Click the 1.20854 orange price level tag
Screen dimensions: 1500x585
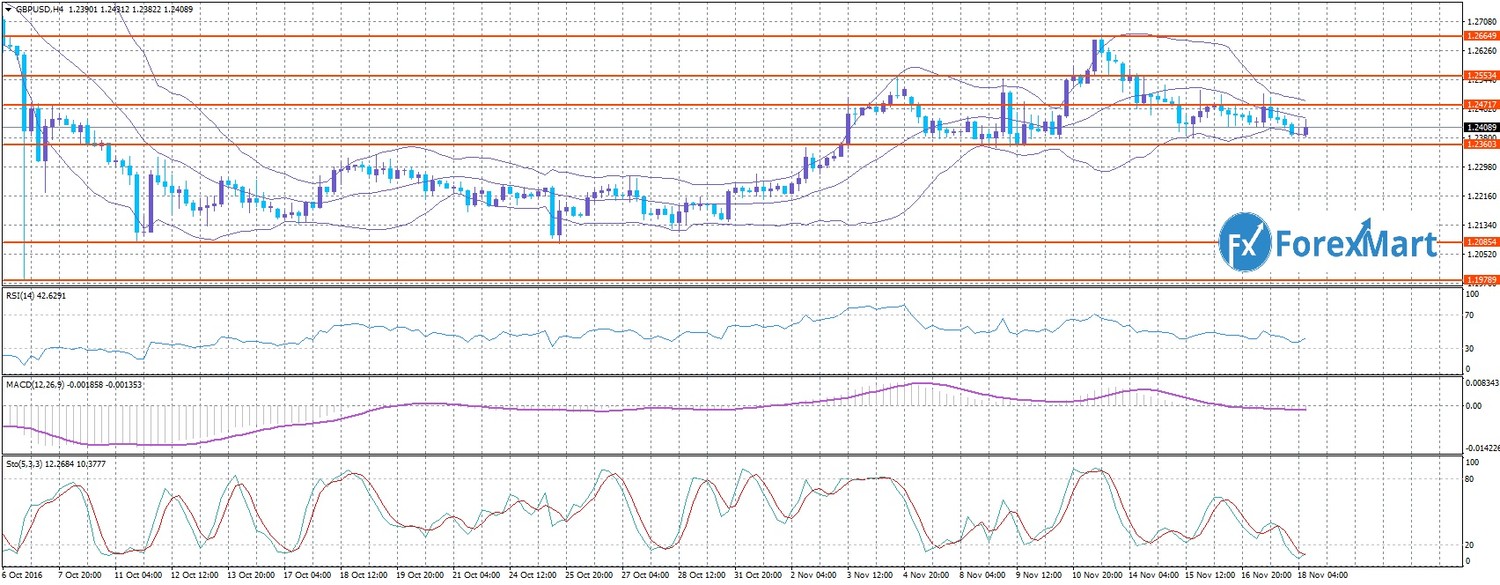[x=1480, y=242]
